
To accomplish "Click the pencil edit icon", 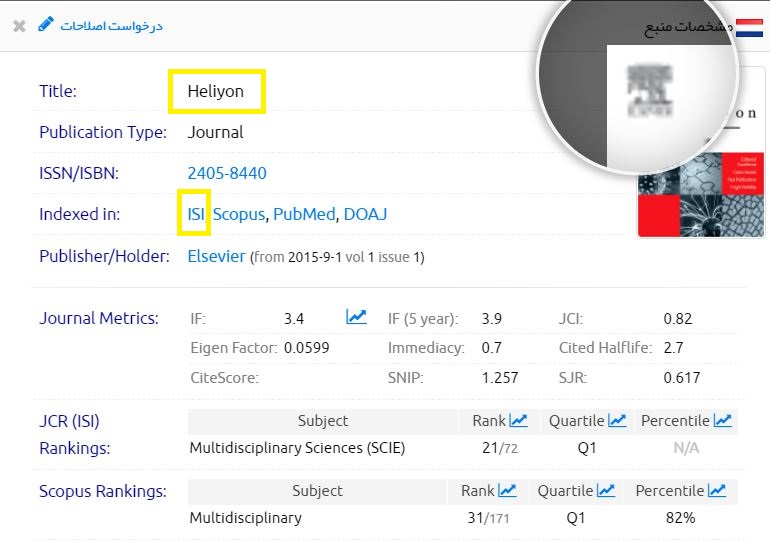I will 46,25.
